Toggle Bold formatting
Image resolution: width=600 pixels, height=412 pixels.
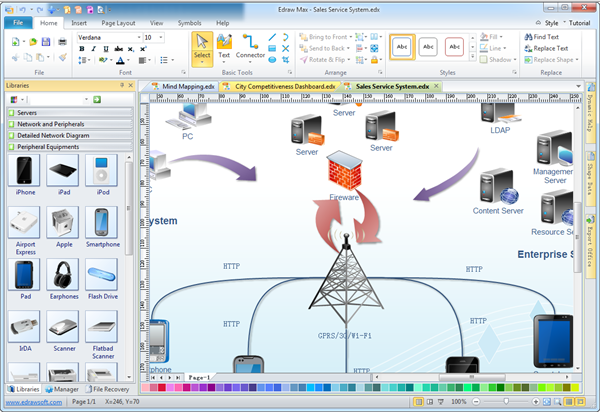[82, 49]
